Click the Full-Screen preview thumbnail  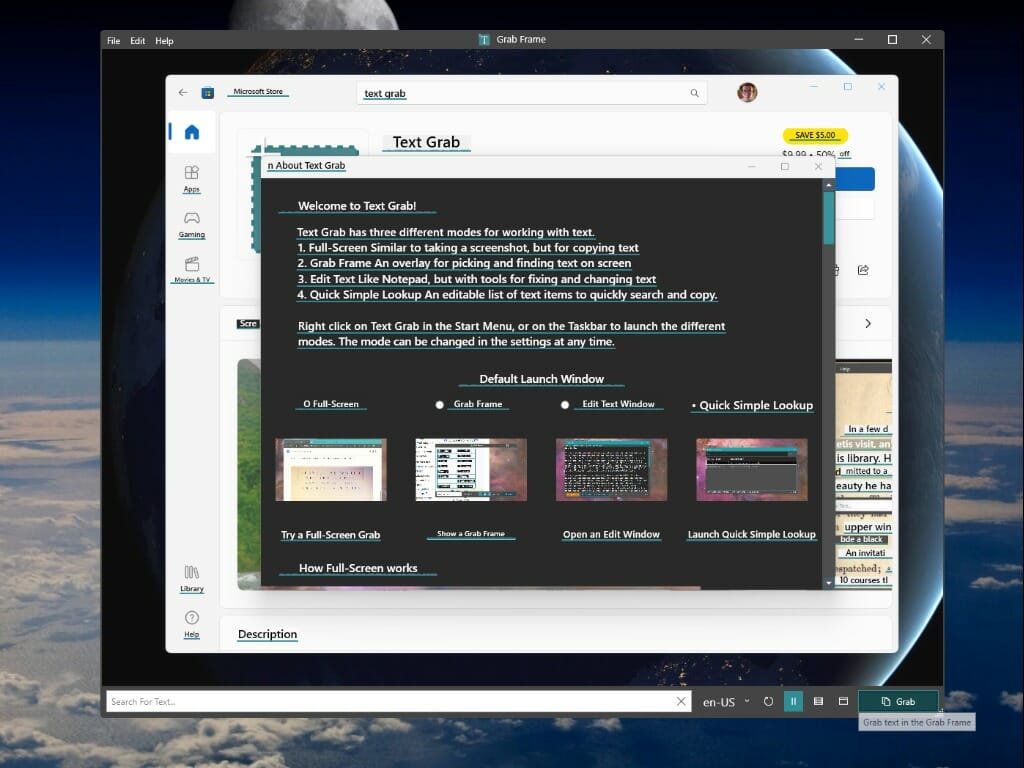tap(330, 470)
